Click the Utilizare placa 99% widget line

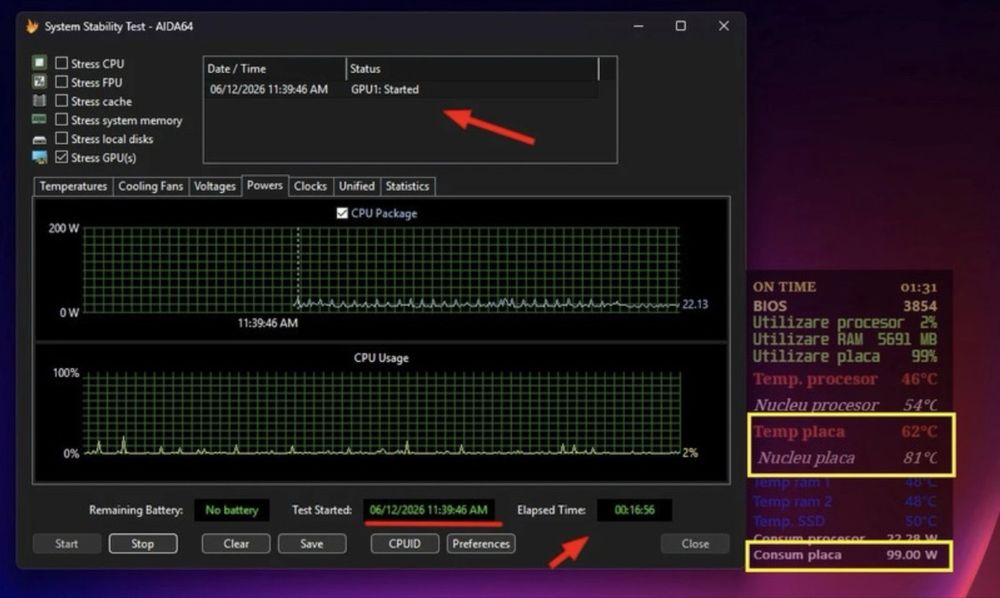coord(845,356)
